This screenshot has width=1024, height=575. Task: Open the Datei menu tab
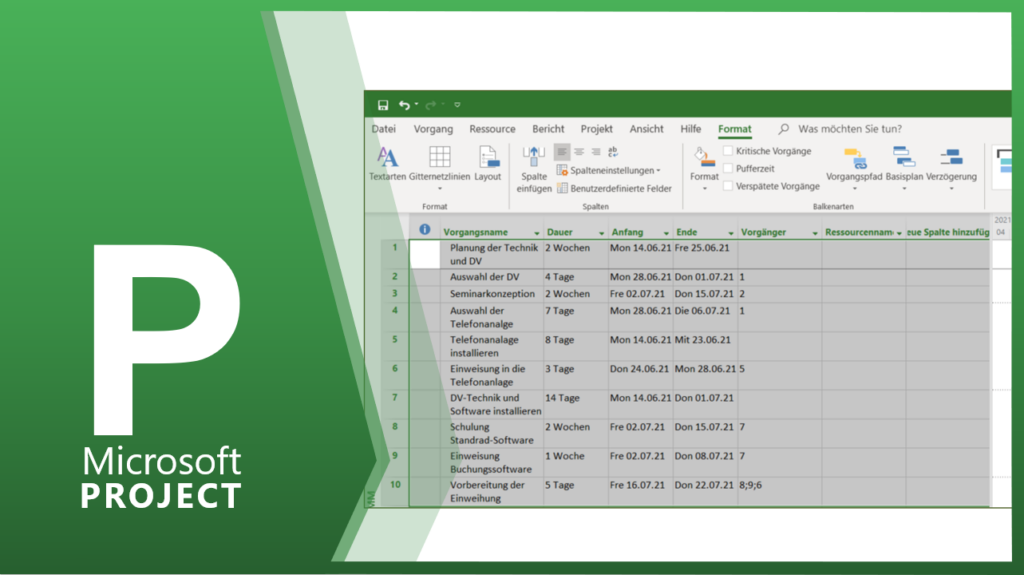tap(384, 129)
